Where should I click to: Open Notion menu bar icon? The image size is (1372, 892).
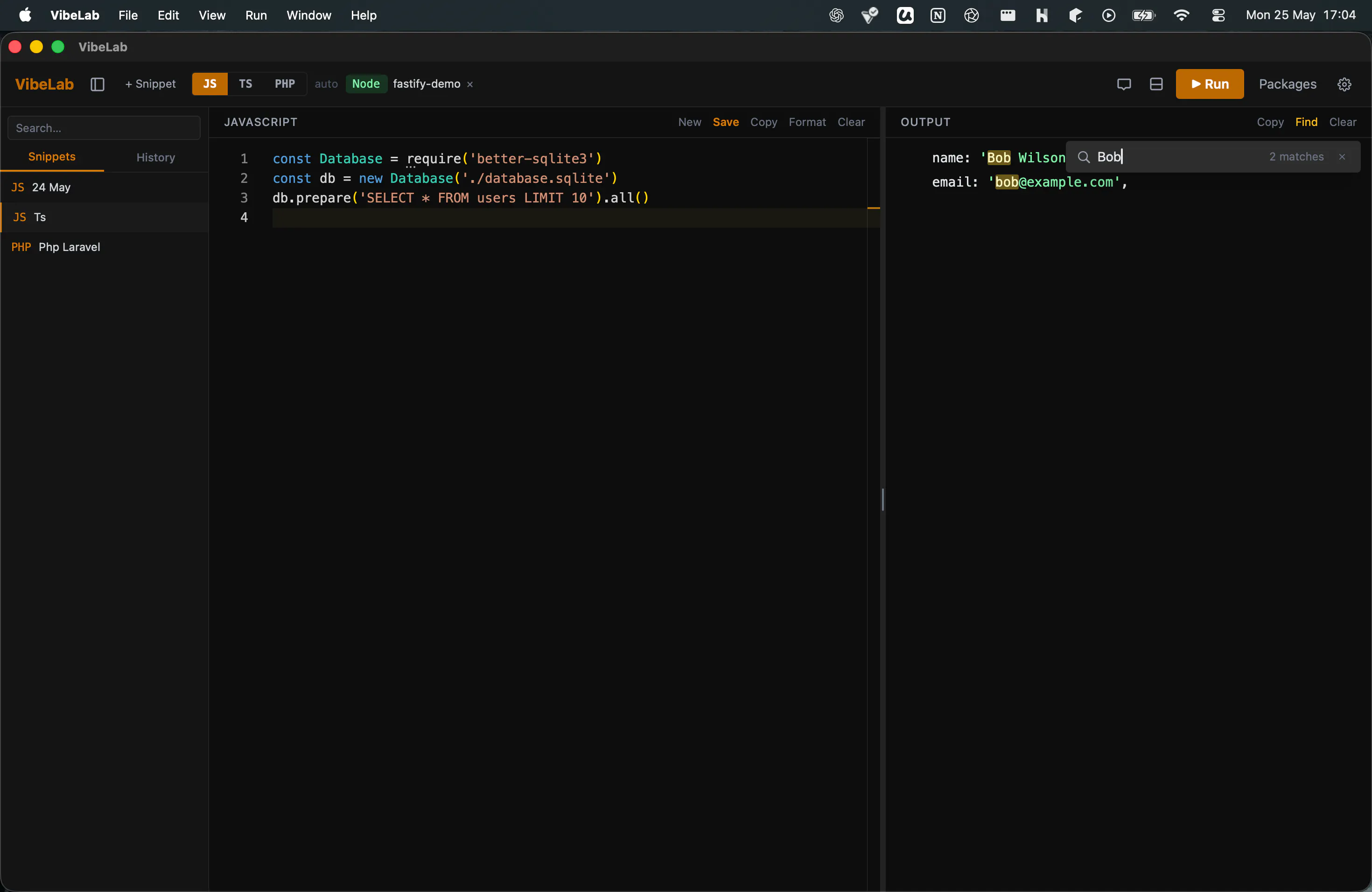click(938, 15)
